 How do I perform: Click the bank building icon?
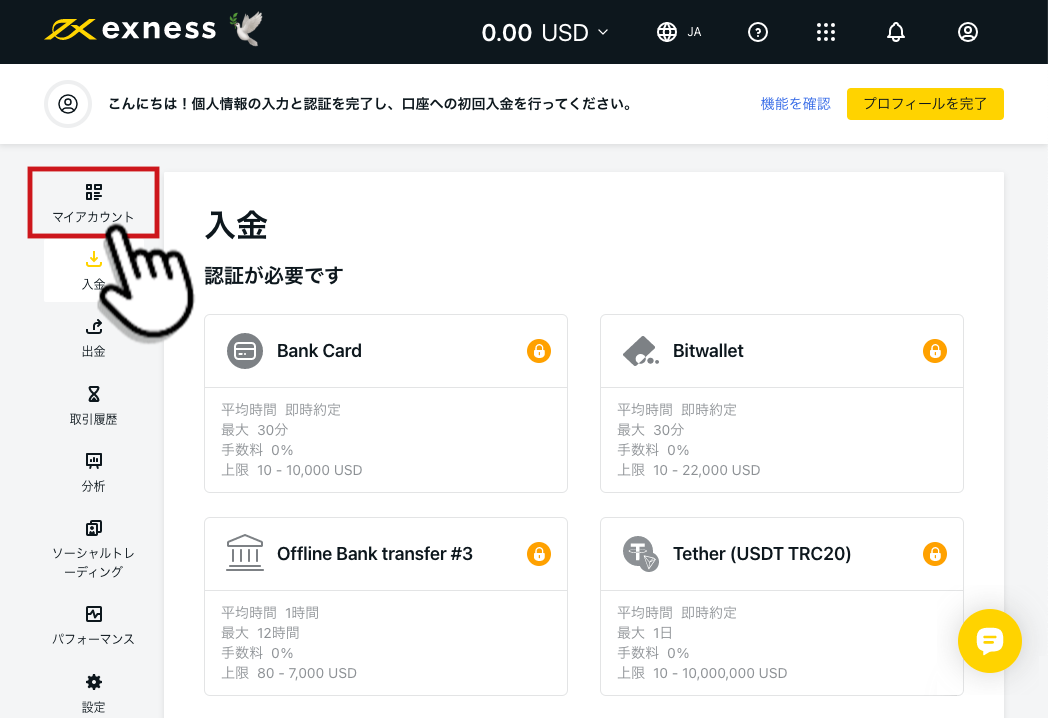245,552
